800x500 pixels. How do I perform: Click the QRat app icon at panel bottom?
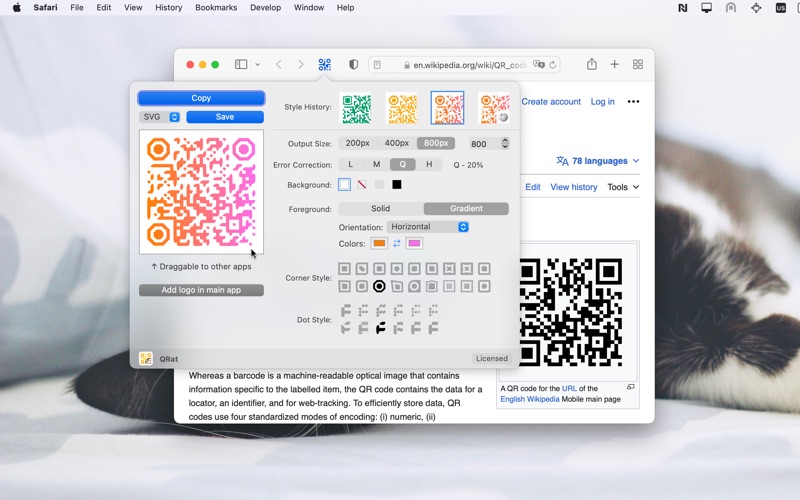(146, 359)
